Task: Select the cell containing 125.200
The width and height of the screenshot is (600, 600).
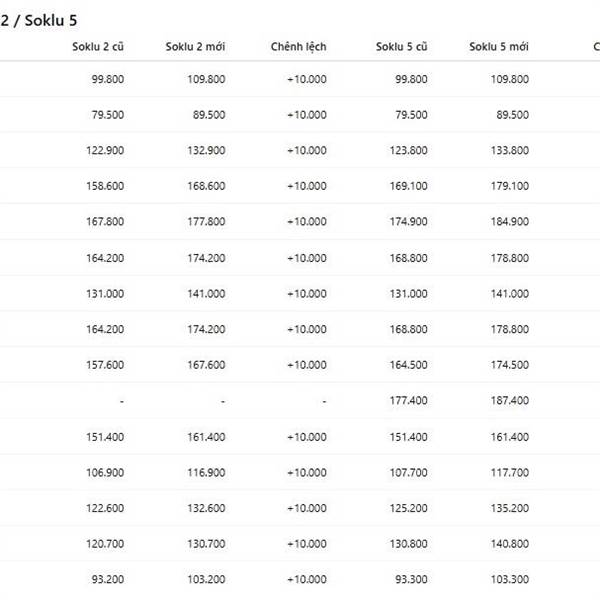Action: coord(410,508)
